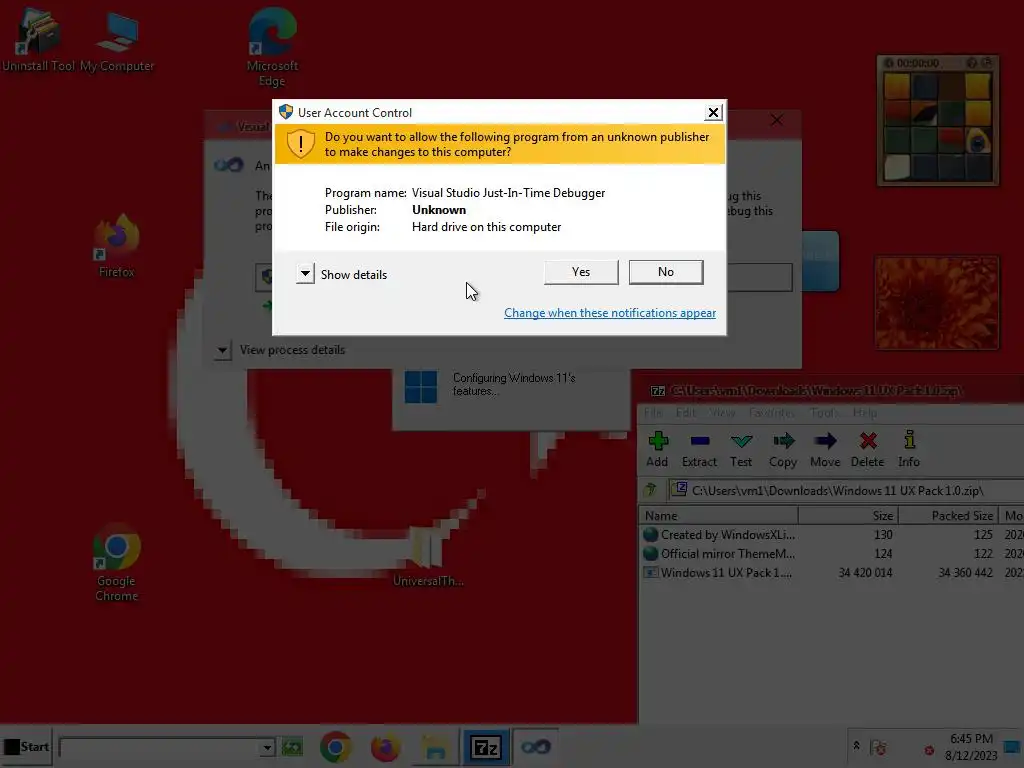
Task: Open the View menu in 7-Zip
Action: click(722, 413)
